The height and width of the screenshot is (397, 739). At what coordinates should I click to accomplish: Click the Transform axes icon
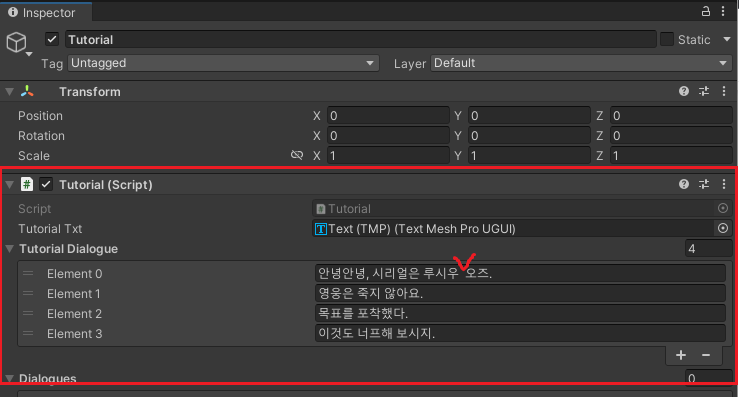[x=27, y=91]
